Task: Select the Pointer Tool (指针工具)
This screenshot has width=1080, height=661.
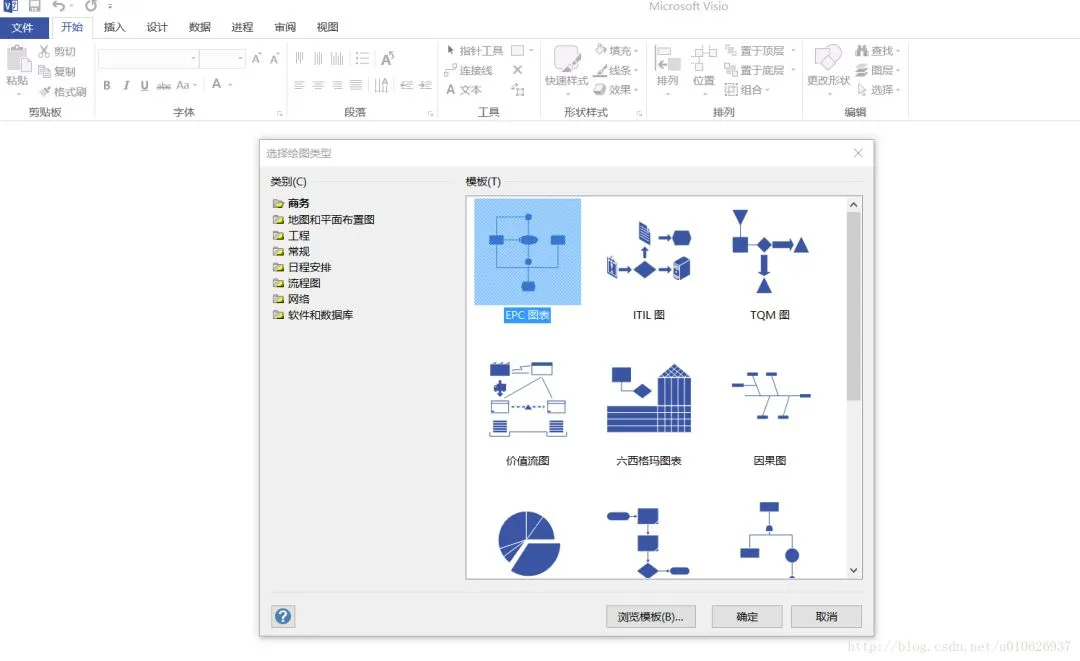Action: tap(475, 51)
